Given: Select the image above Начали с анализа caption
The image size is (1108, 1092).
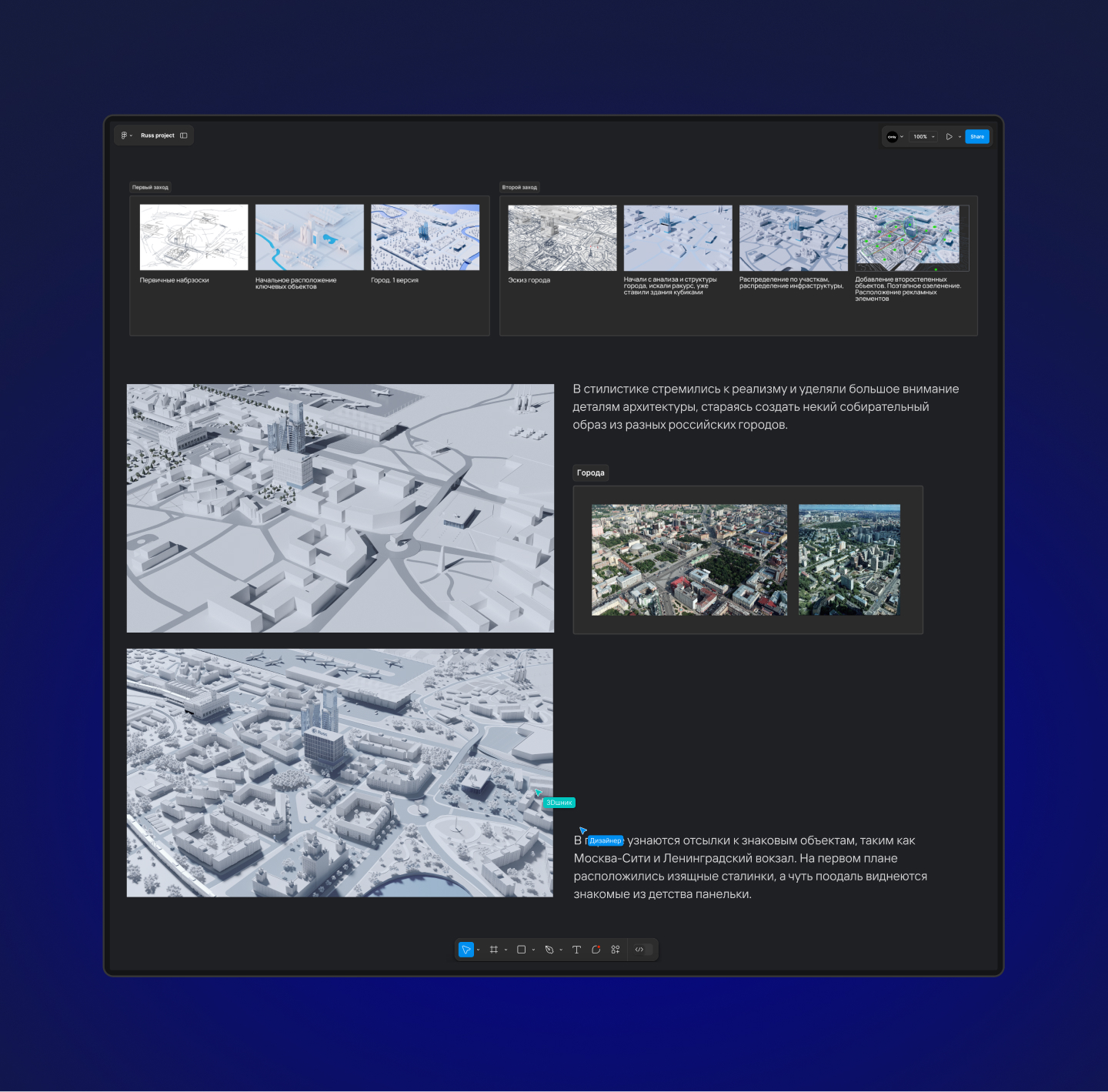Looking at the screenshot, I should pos(678,238).
